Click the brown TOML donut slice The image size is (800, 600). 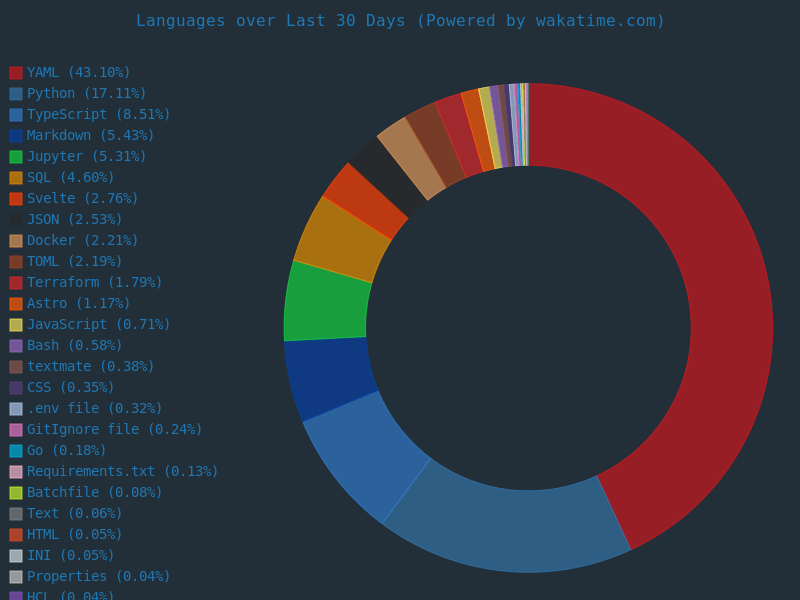tap(436, 145)
